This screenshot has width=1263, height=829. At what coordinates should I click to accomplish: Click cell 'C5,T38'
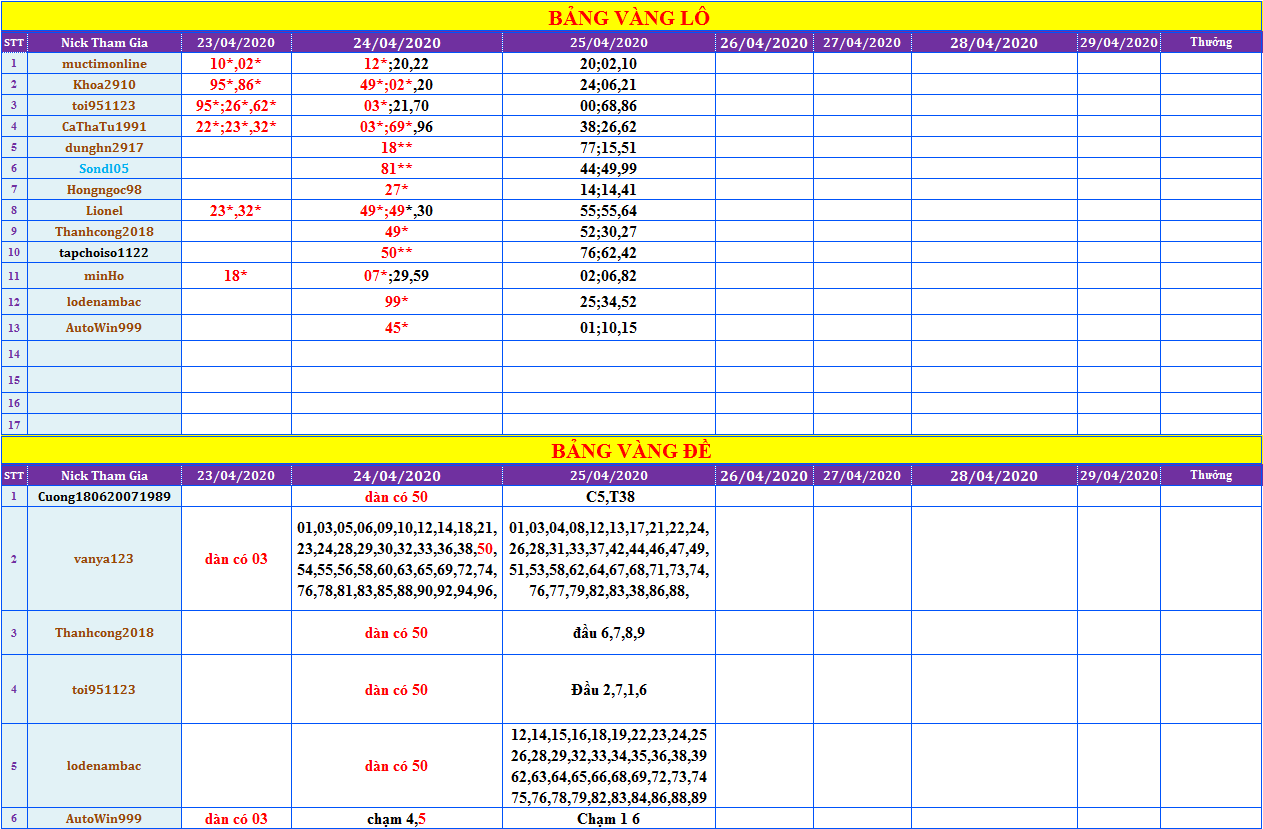tap(609, 496)
